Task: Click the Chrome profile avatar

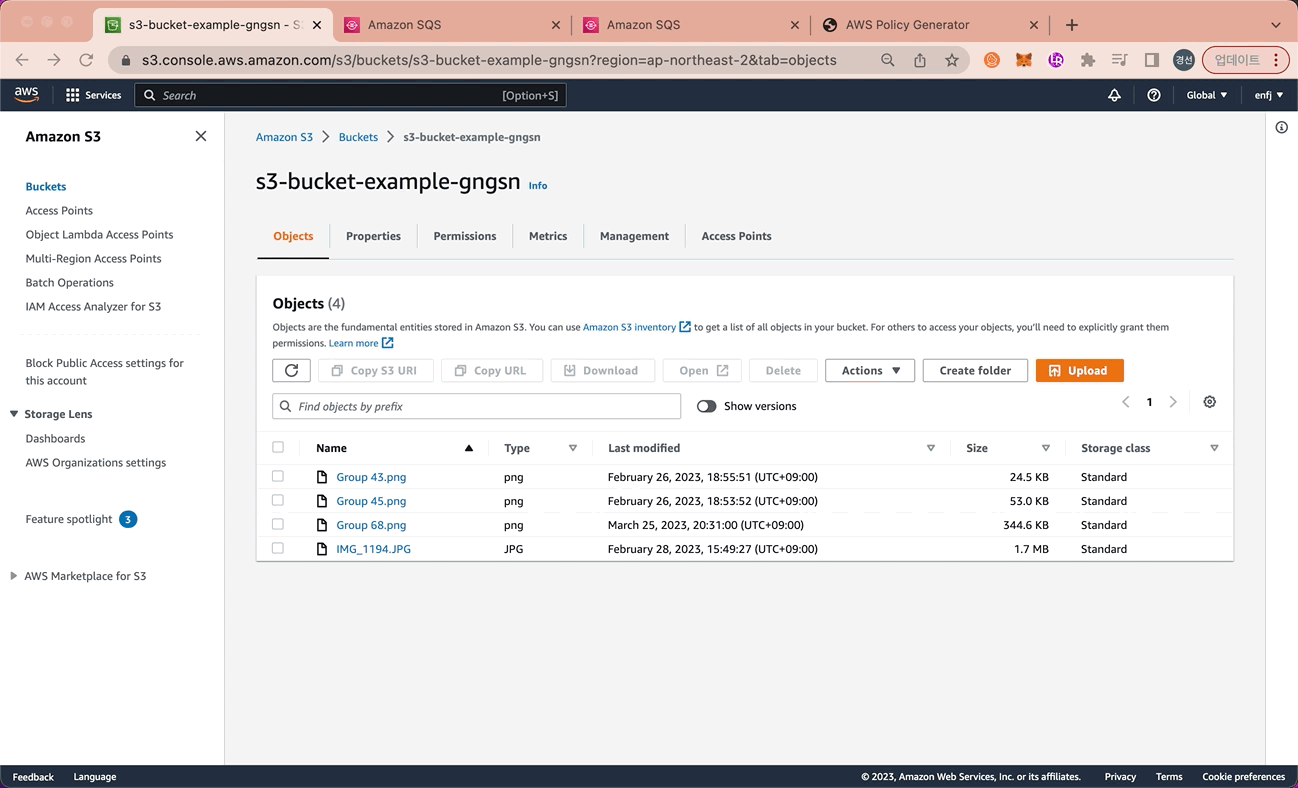Action: (1184, 60)
